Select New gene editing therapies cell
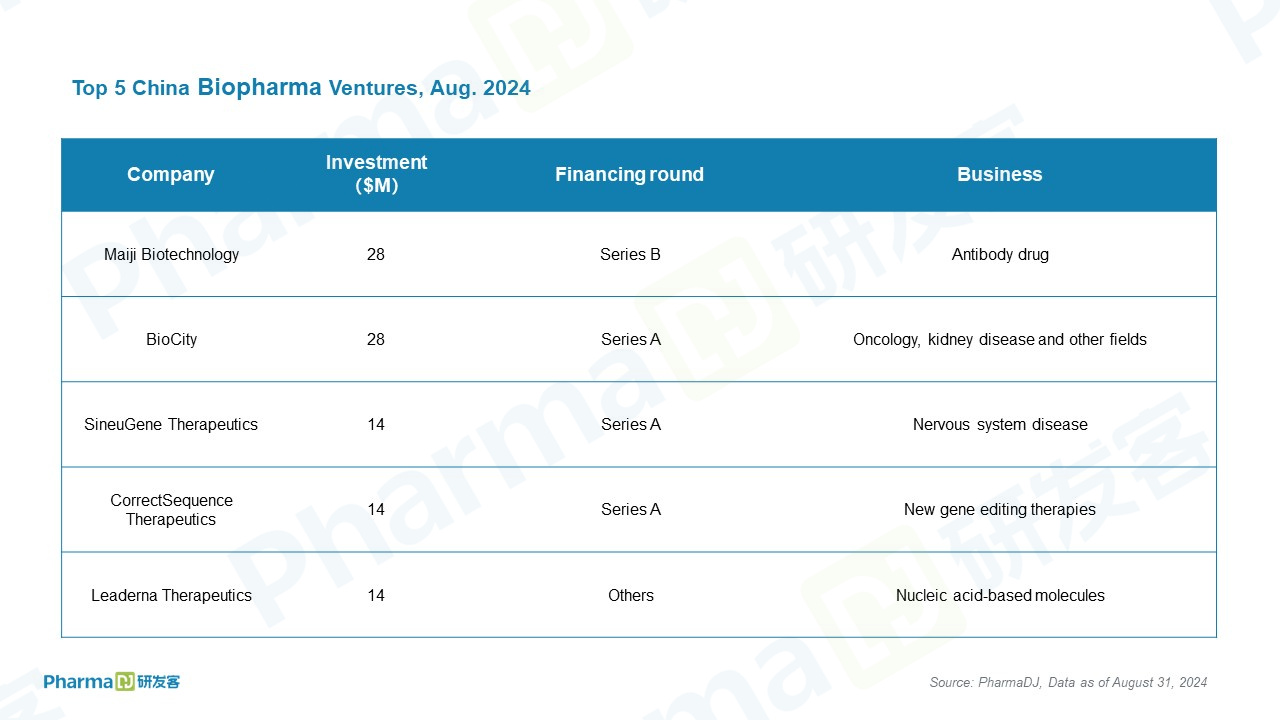The image size is (1280, 720). [x=1000, y=509]
